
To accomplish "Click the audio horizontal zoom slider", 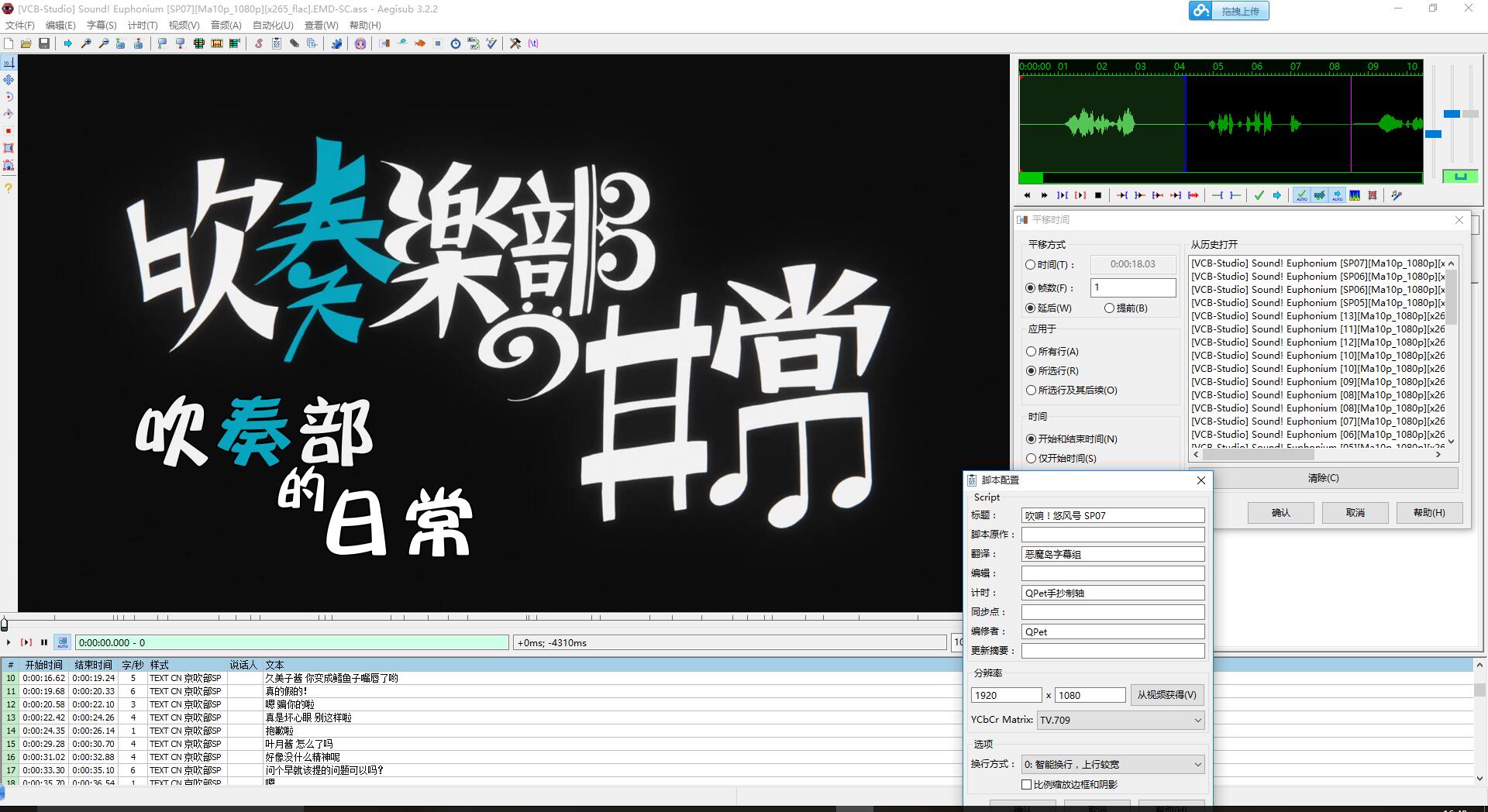I will 1434,133.
